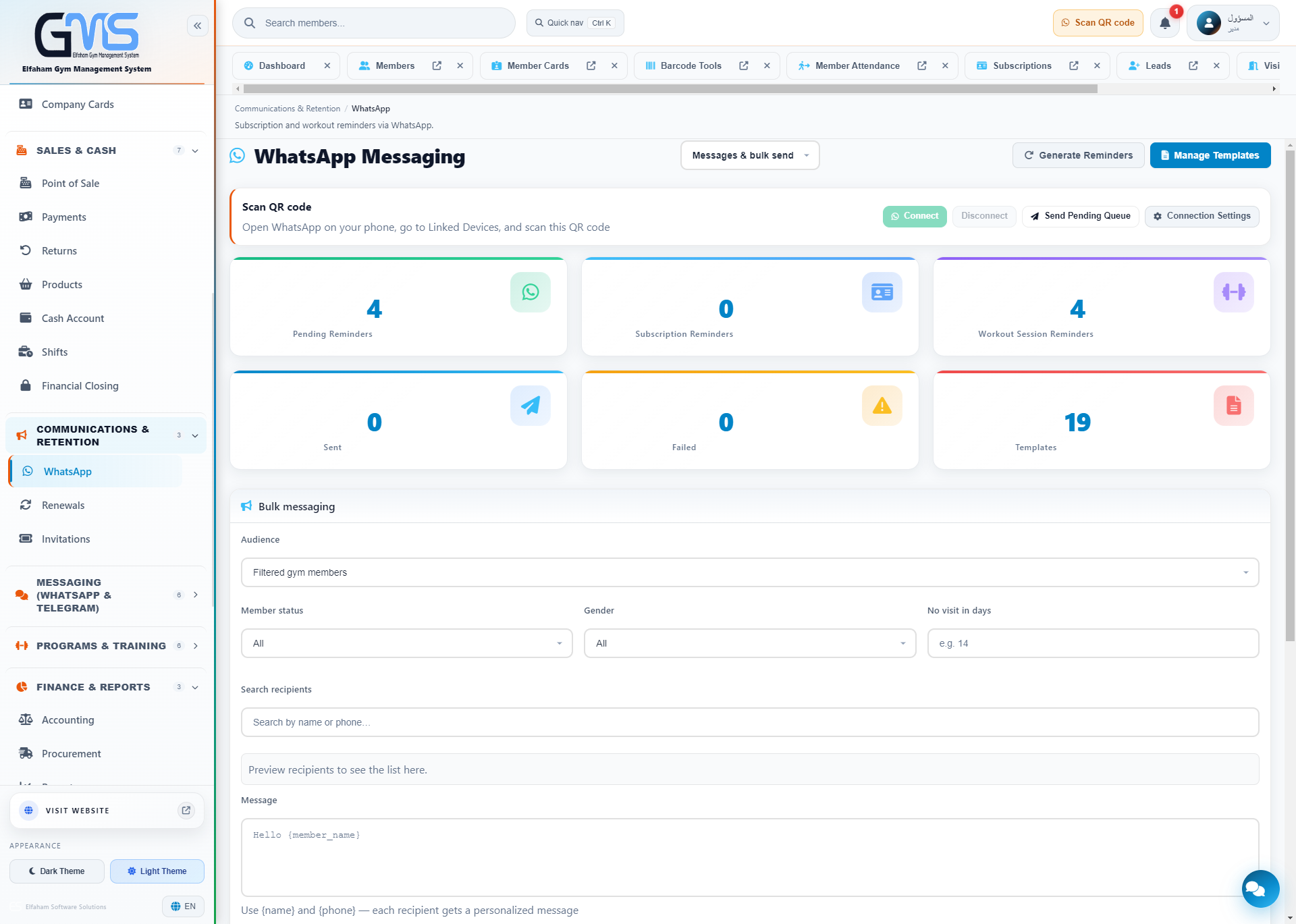Click ID card icon on Subscription Reminders card

pos(882,292)
